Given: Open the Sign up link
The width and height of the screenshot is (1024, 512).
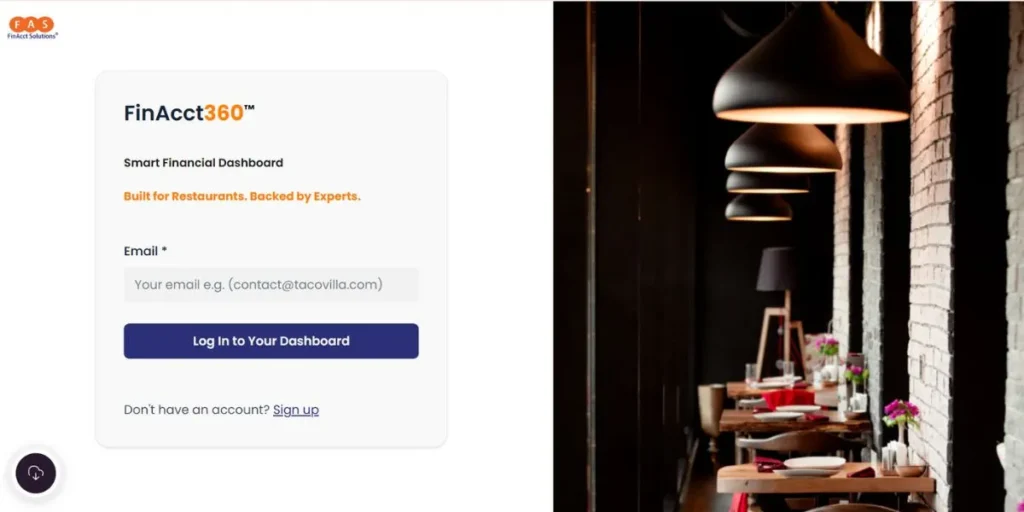Looking at the screenshot, I should [x=296, y=410].
